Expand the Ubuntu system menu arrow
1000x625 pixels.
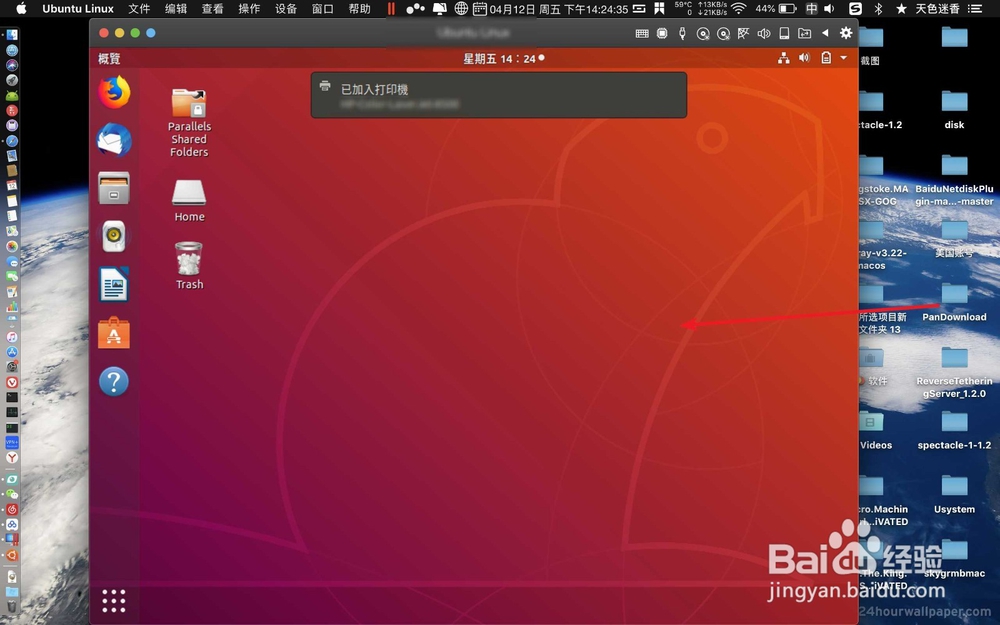click(x=844, y=58)
